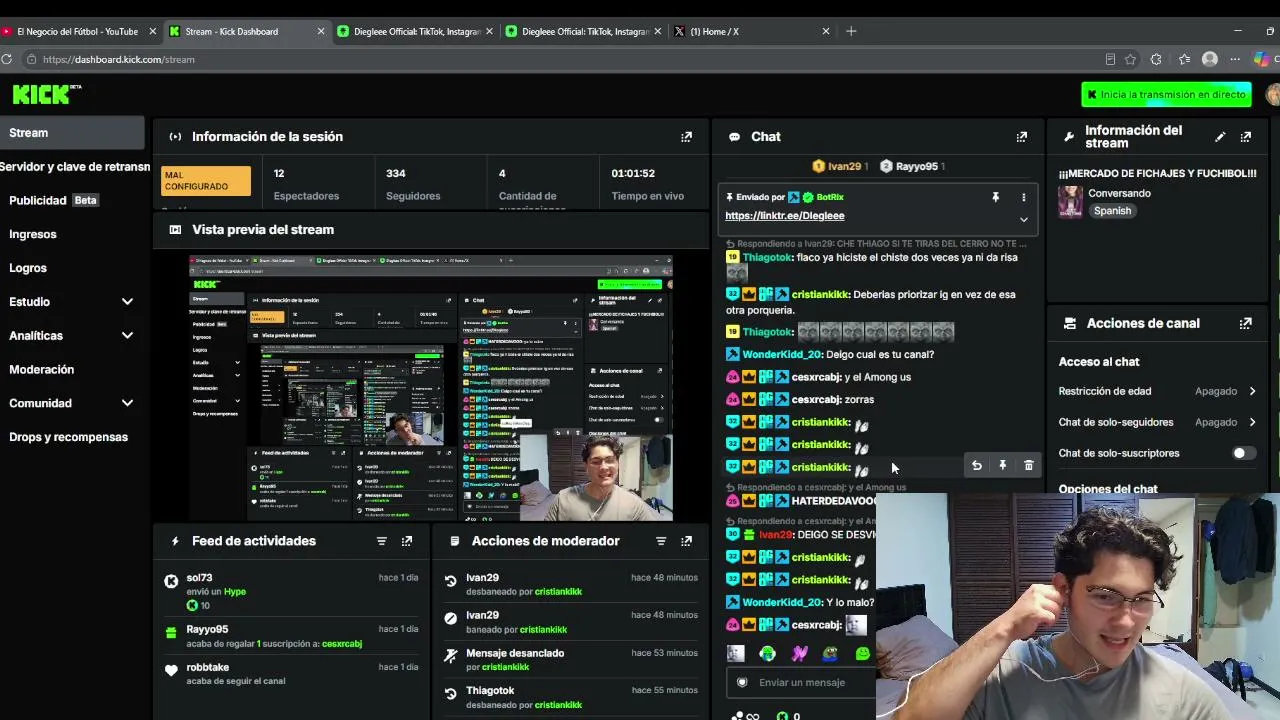Switch to the (1) Home / X tab
The image size is (1280, 720).
pos(752,31)
